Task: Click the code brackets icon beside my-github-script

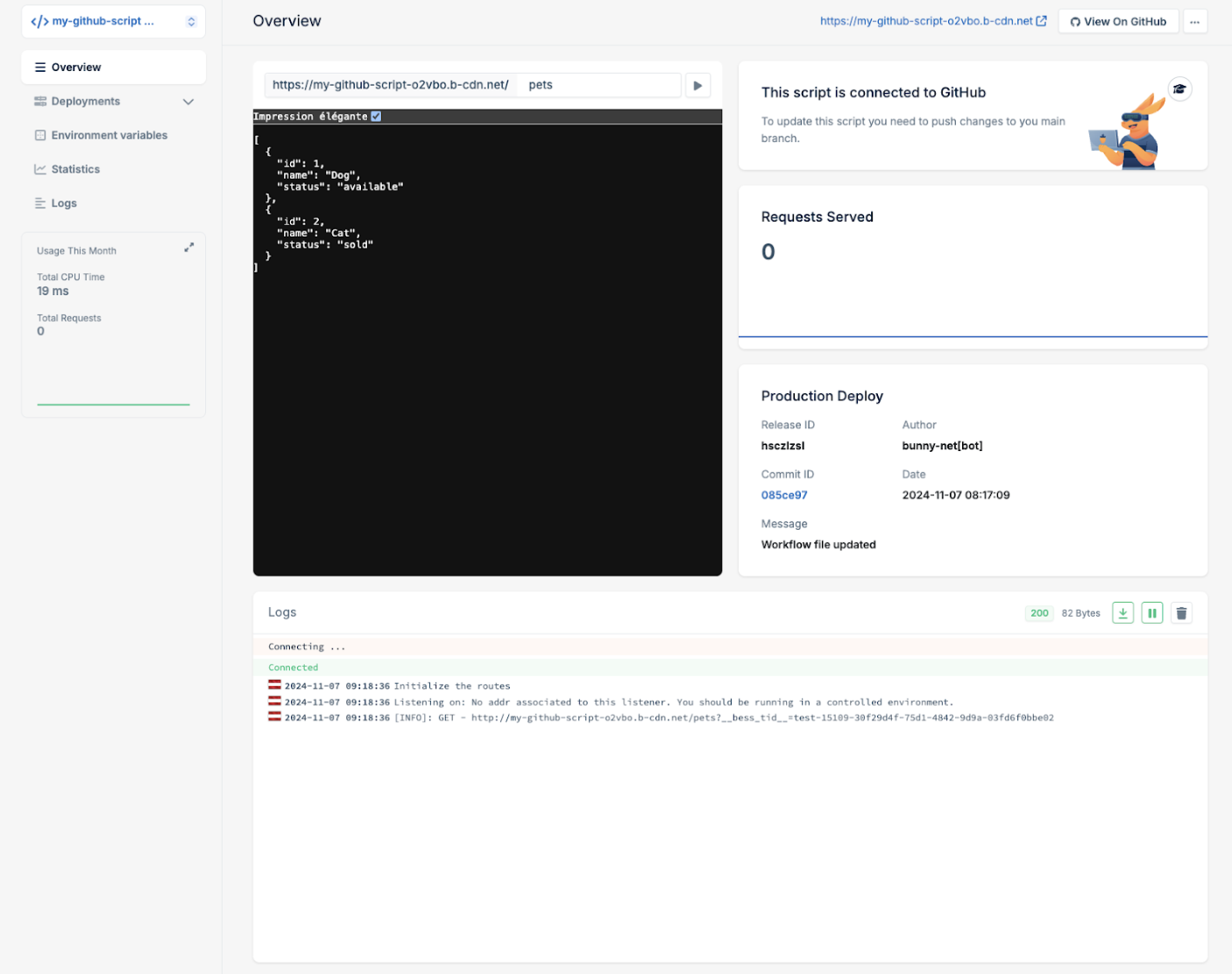Action: [x=39, y=21]
